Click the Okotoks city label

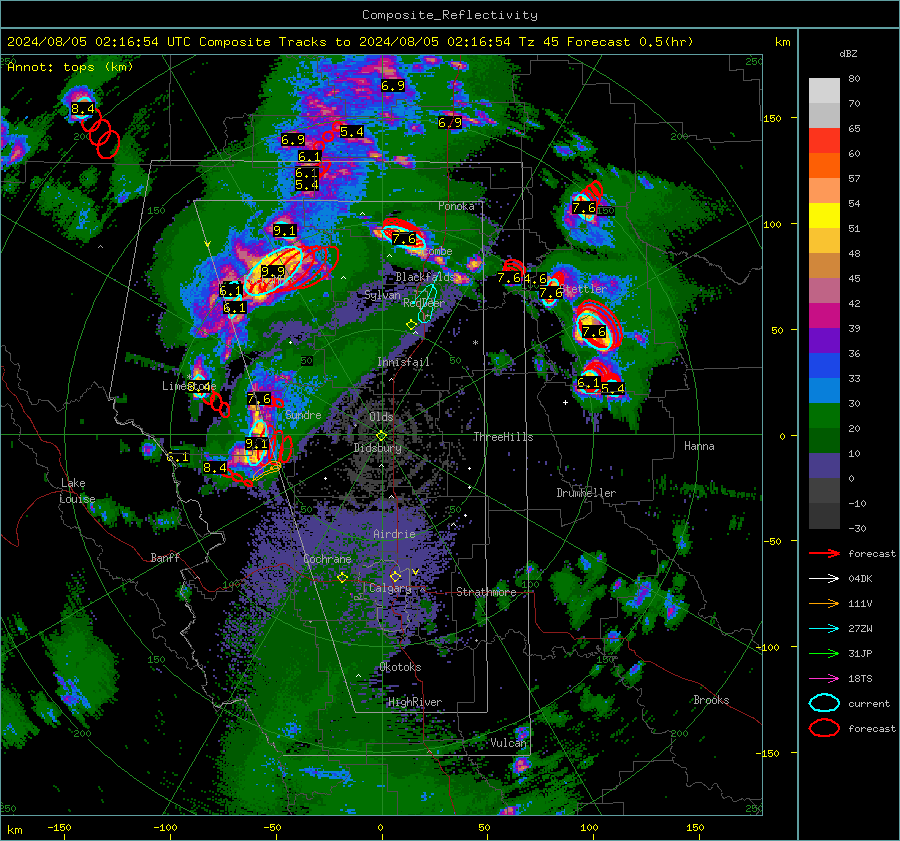pyautogui.click(x=400, y=667)
